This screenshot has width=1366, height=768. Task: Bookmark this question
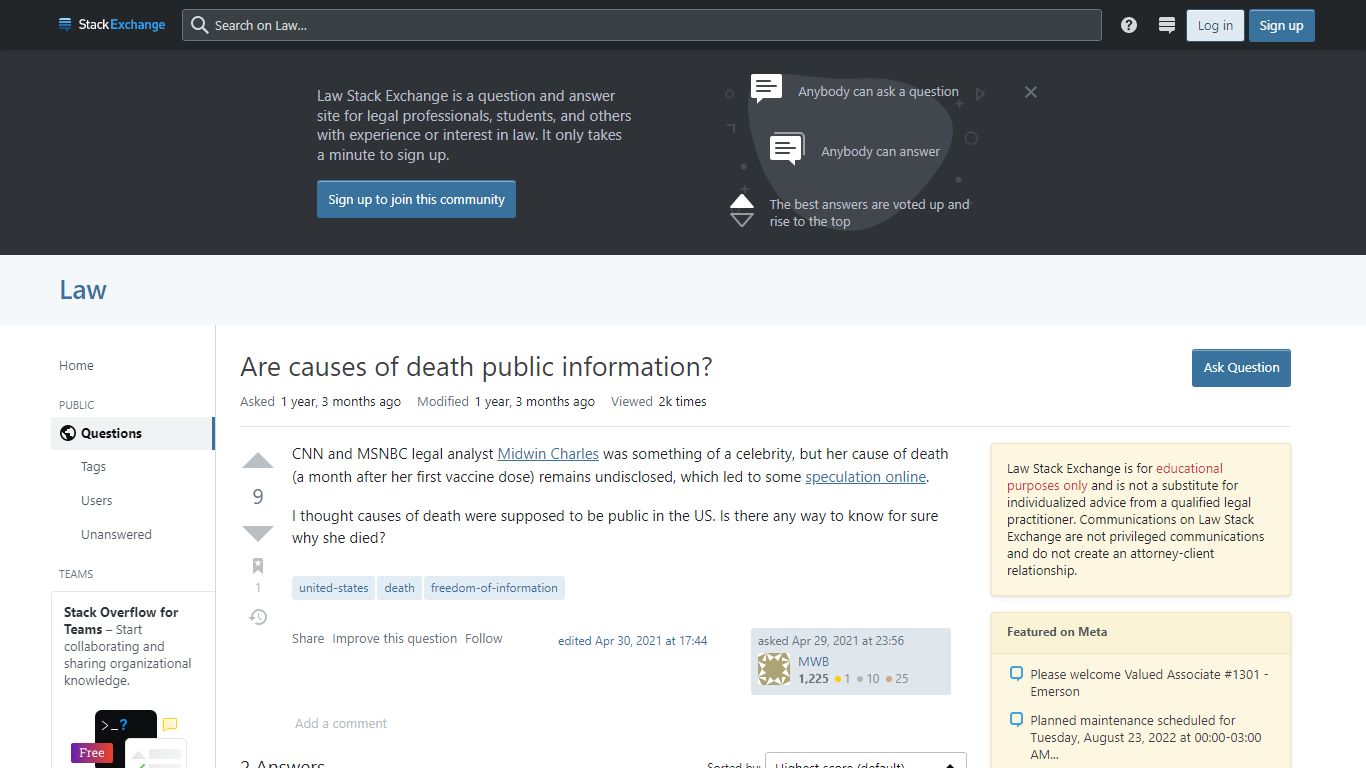[x=258, y=565]
